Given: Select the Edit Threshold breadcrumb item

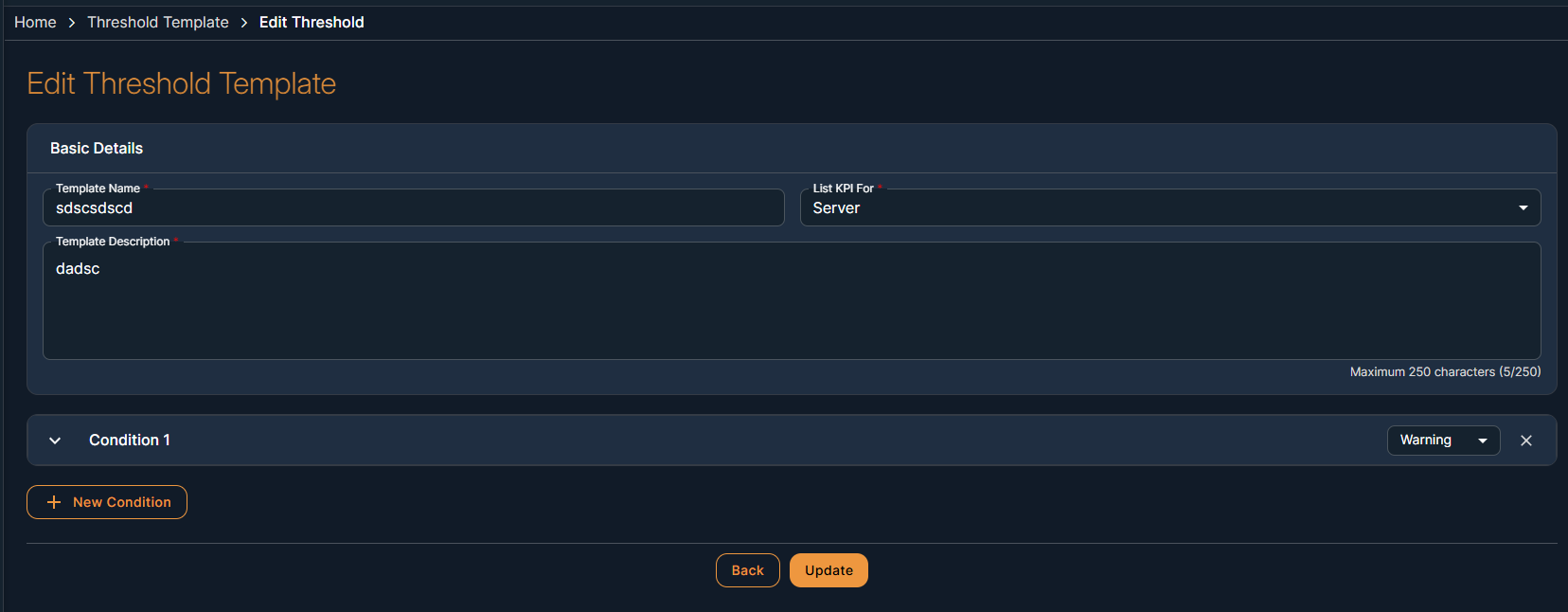Looking at the screenshot, I should pyautogui.click(x=312, y=23).
